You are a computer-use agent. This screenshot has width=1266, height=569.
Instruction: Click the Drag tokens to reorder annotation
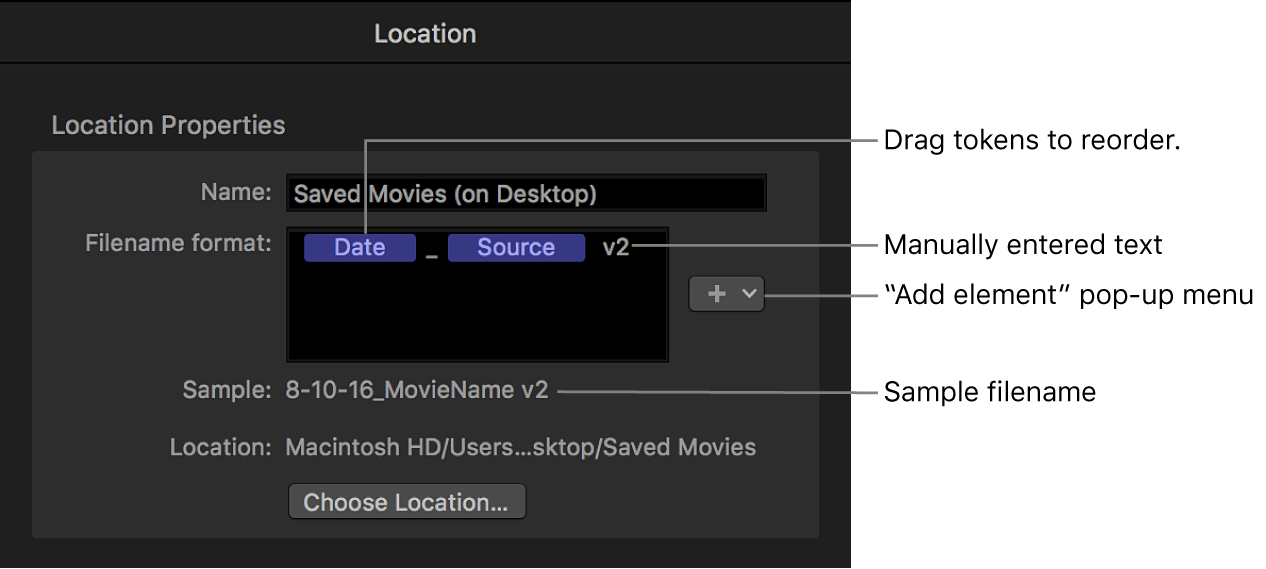click(1032, 141)
